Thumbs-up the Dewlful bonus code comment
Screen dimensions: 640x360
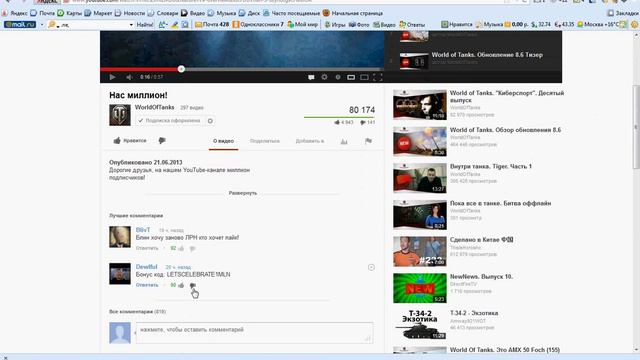181,285
